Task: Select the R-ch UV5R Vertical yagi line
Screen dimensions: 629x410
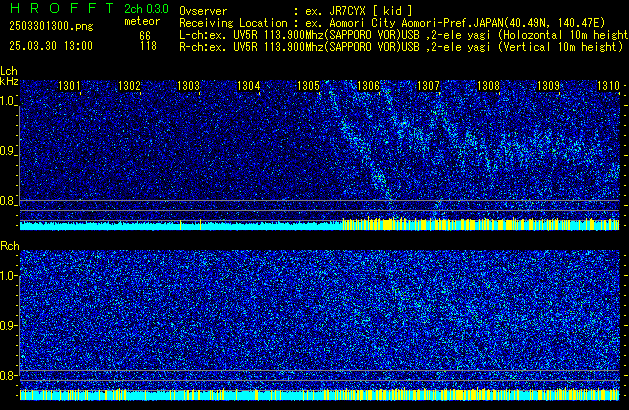Action: pyautogui.click(x=401, y=47)
